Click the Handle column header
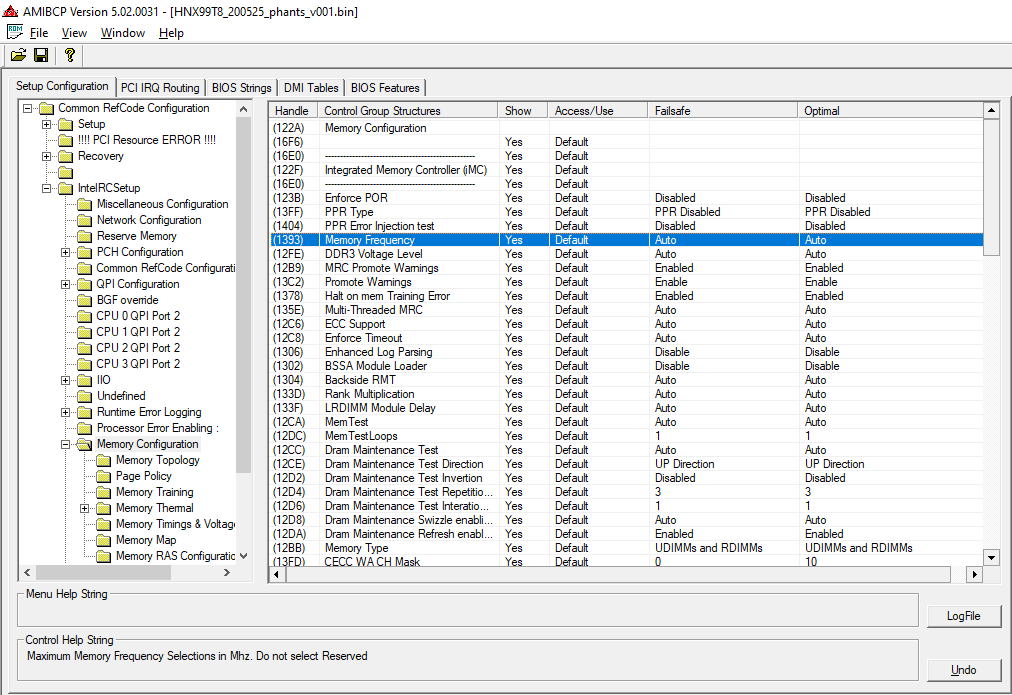Image resolution: width=1012 pixels, height=695 pixels. click(294, 111)
